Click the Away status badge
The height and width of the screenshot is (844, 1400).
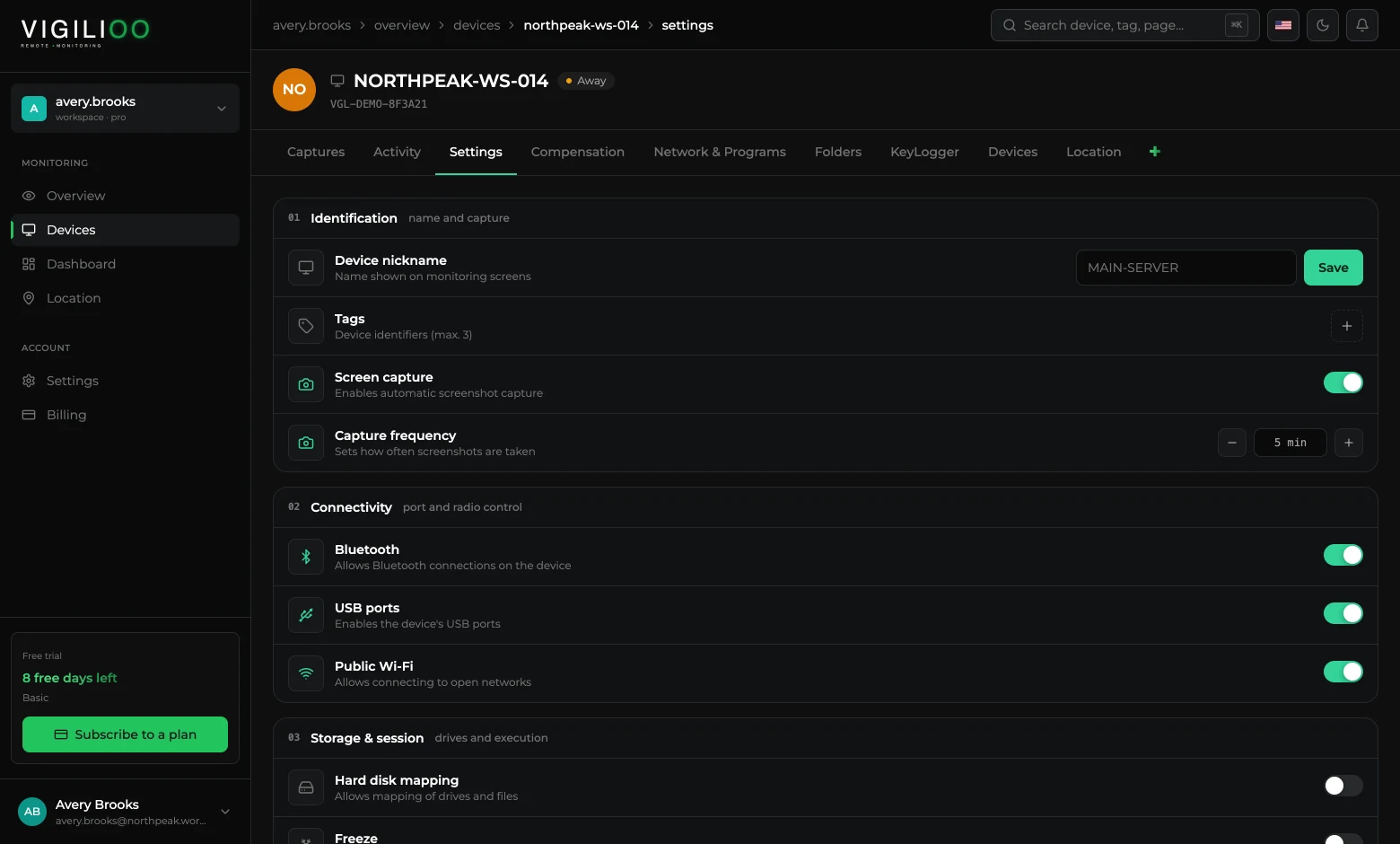[x=586, y=81]
